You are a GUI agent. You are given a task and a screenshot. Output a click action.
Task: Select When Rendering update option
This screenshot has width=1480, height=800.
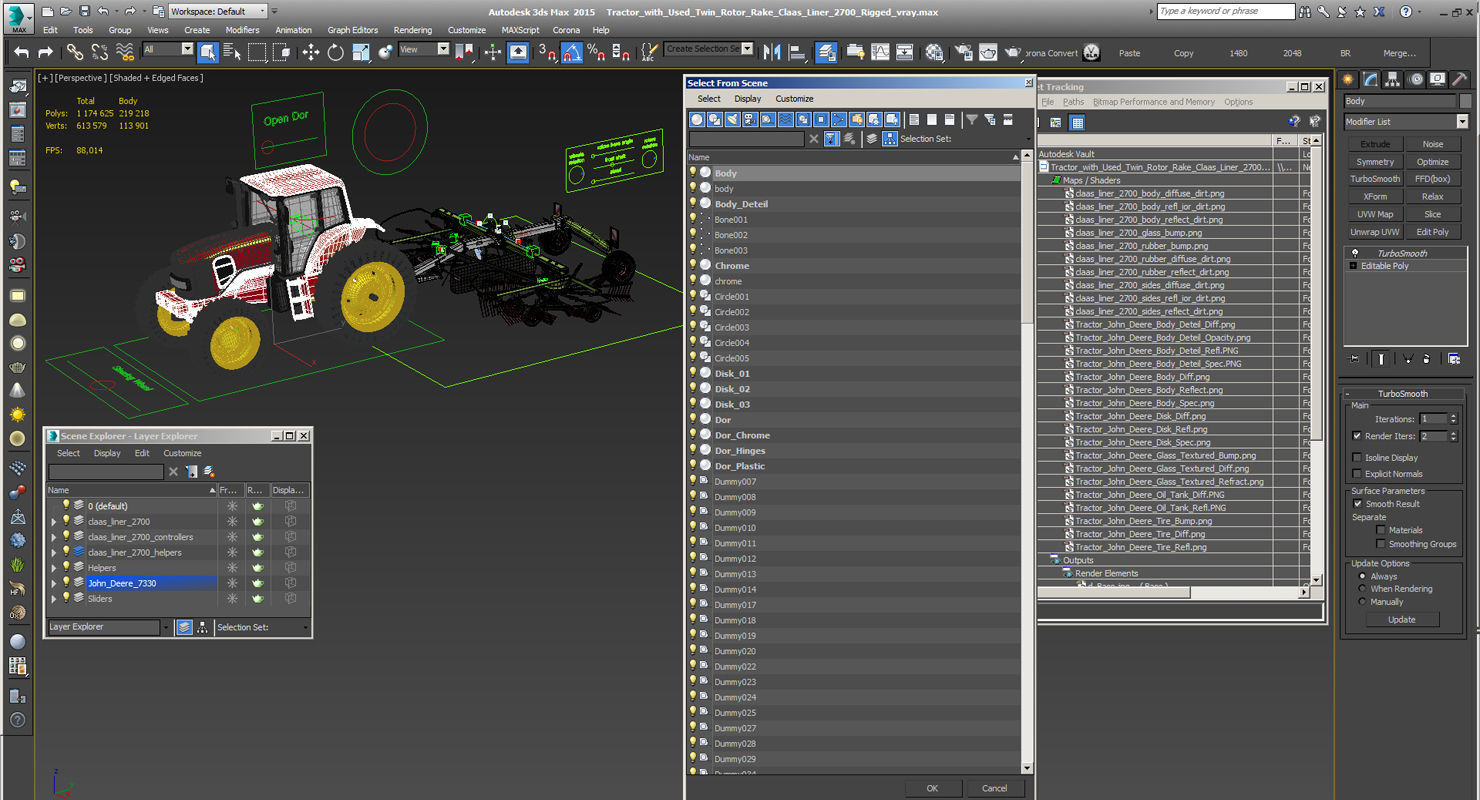coord(1362,589)
